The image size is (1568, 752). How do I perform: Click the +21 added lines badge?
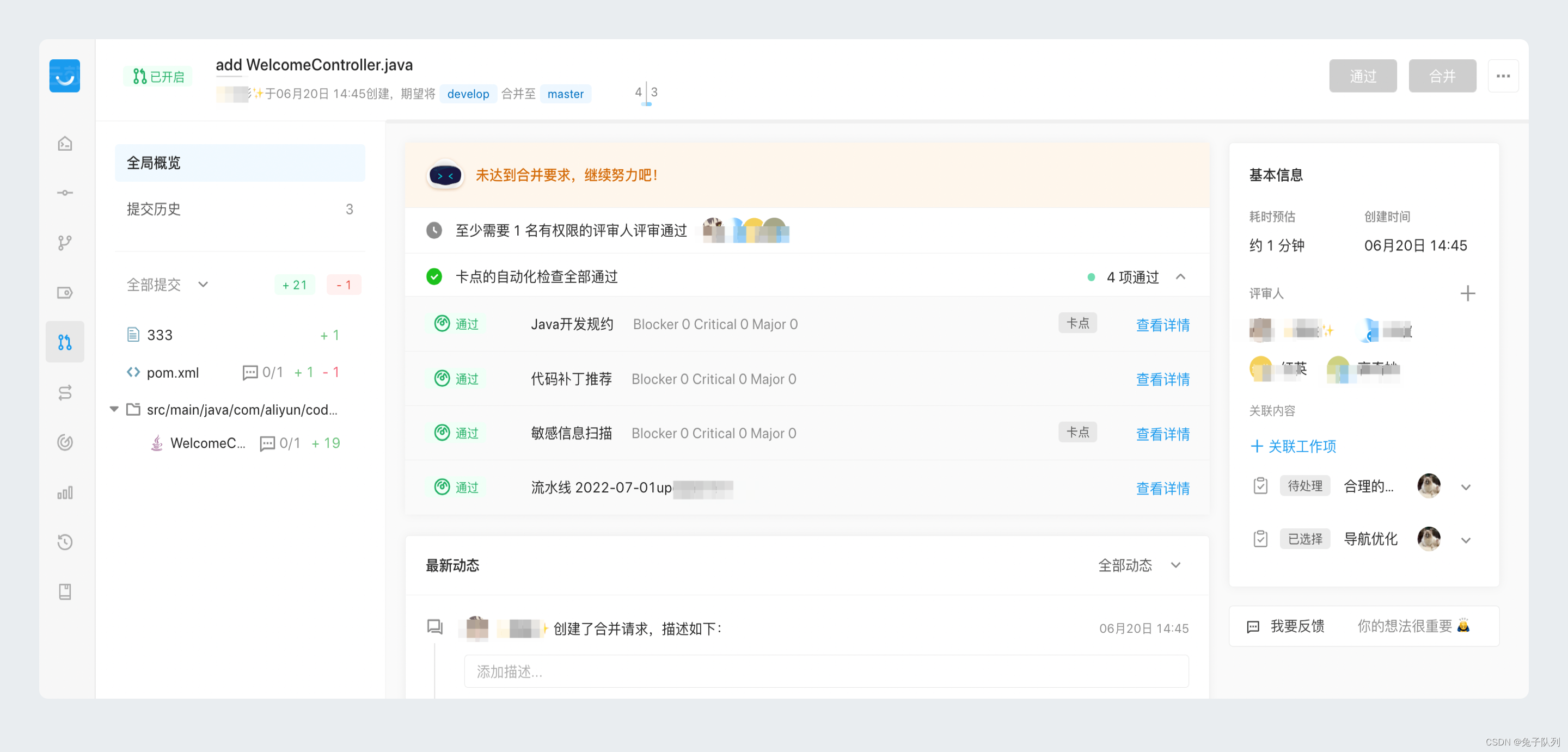[x=295, y=285]
